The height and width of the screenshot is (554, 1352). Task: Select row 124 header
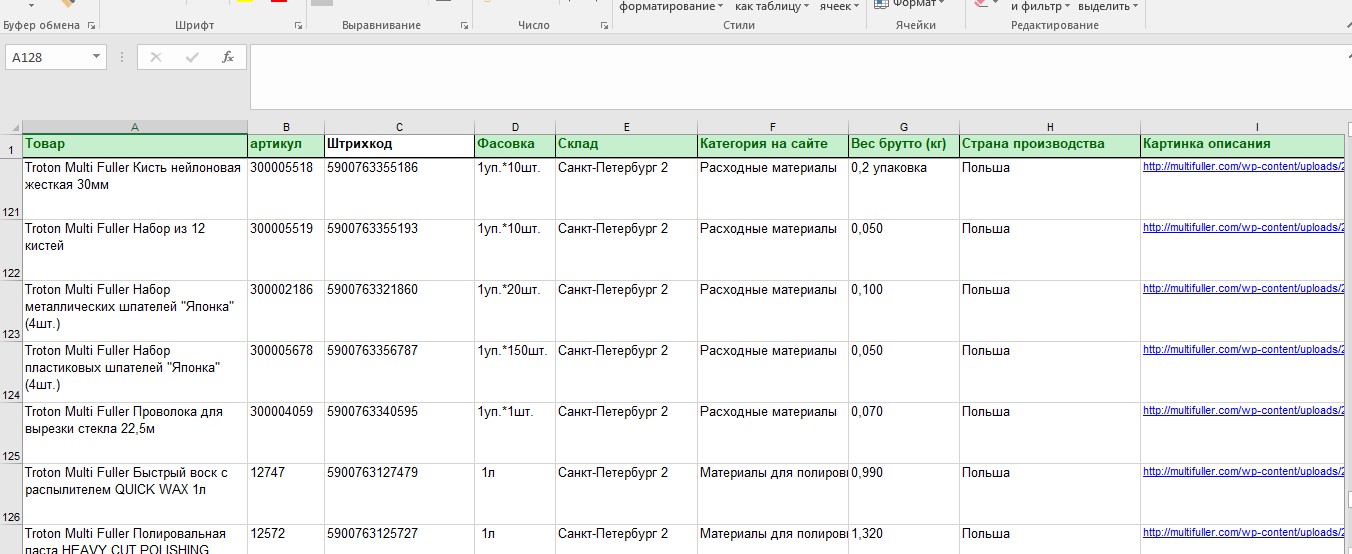[x=11, y=371]
